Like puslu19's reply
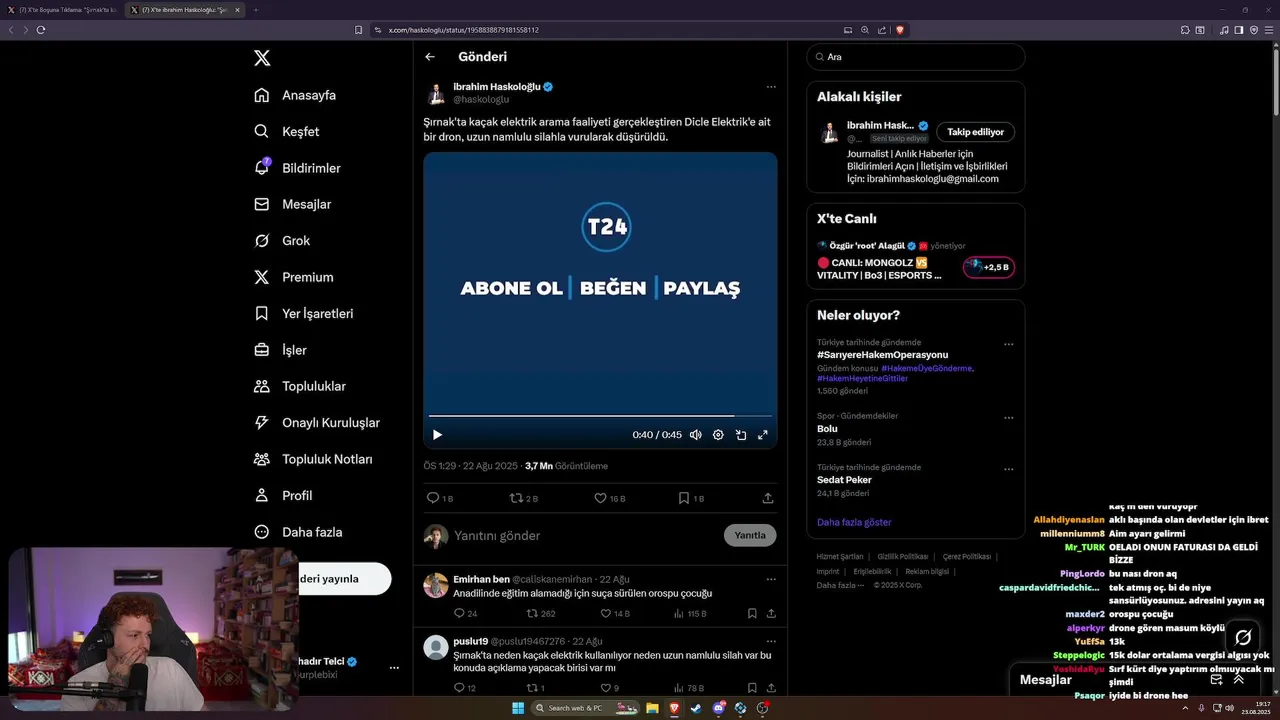1280x720 pixels. [609, 688]
